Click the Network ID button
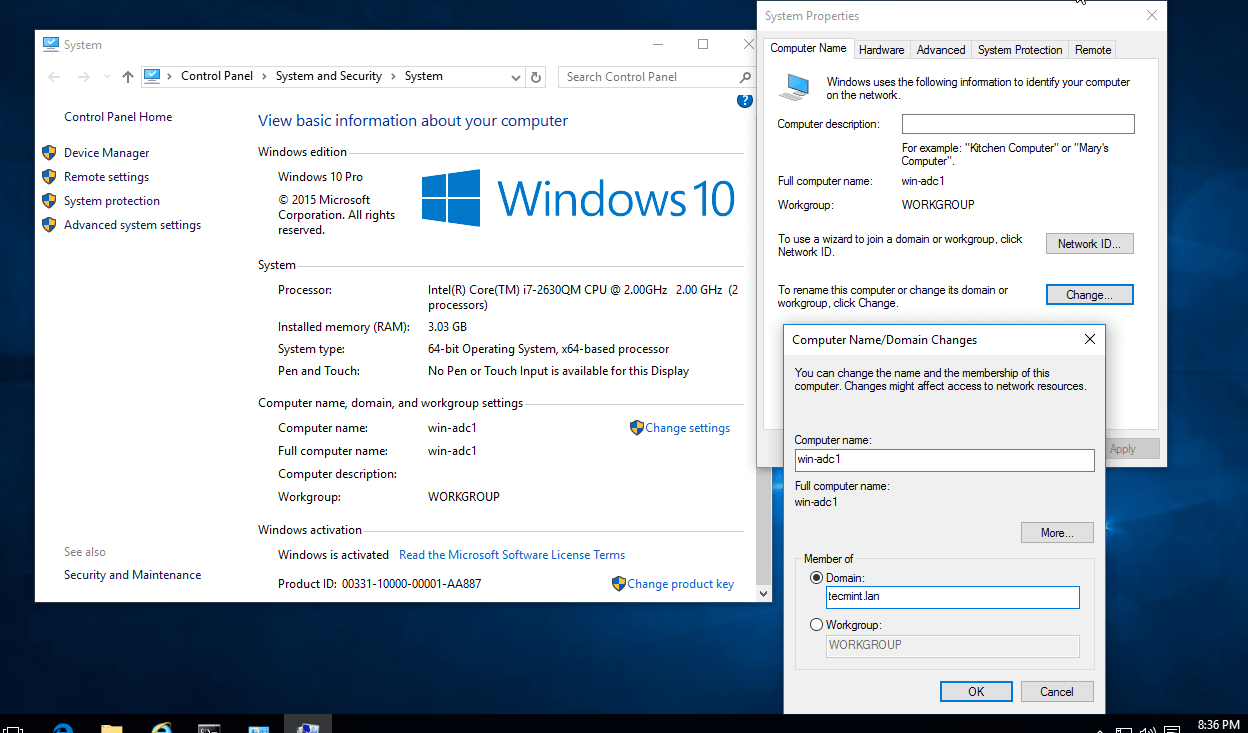The width and height of the screenshot is (1248, 733). tap(1089, 243)
